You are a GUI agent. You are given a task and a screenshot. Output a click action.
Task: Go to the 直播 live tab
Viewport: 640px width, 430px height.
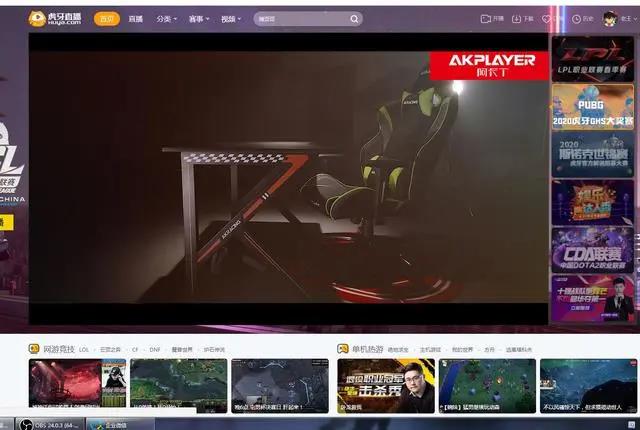[x=136, y=19]
